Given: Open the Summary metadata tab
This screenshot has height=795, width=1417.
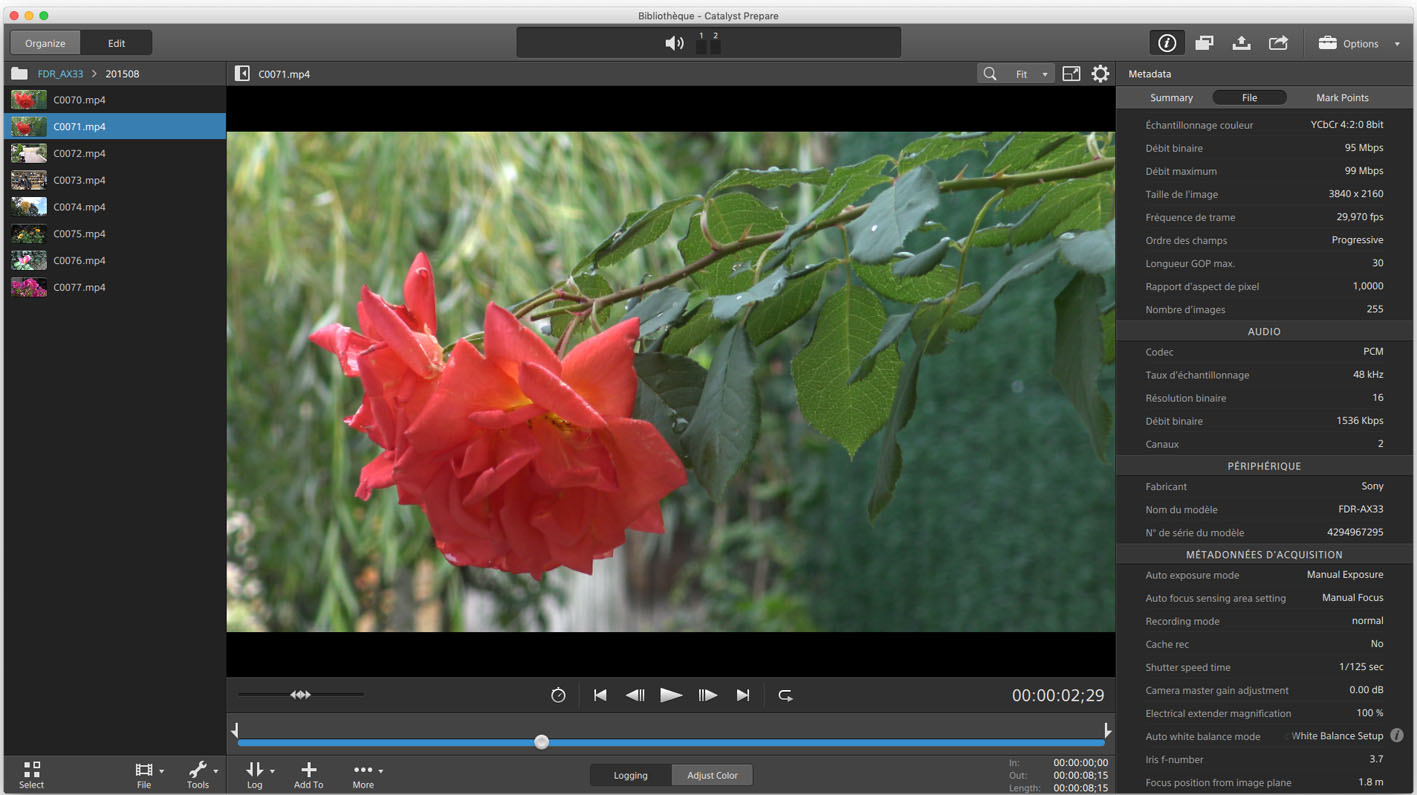Looking at the screenshot, I should (x=1171, y=98).
